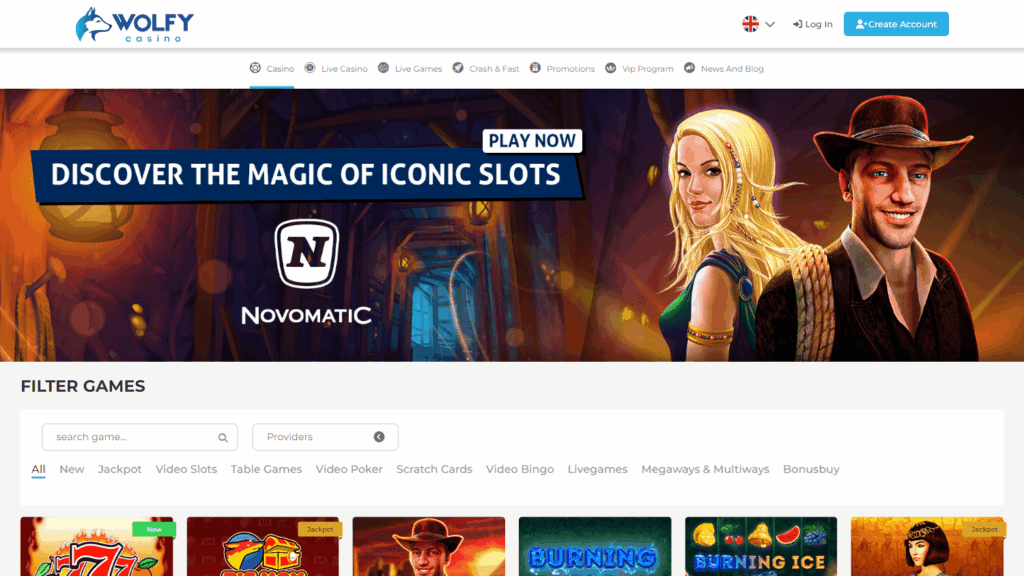Click the Wolfy Casino wolf logo
Image resolution: width=1024 pixels, height=576 pixels.
click(93, 25)
